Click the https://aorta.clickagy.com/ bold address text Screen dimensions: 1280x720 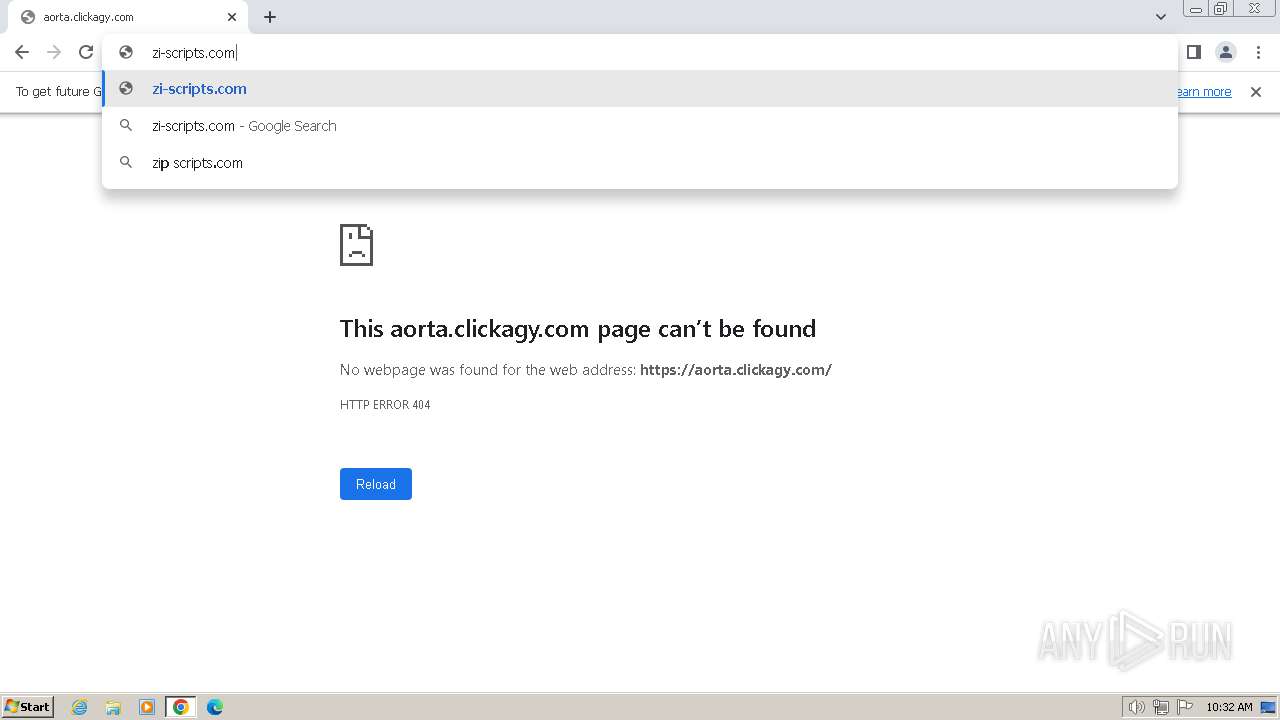pos(736,370)
